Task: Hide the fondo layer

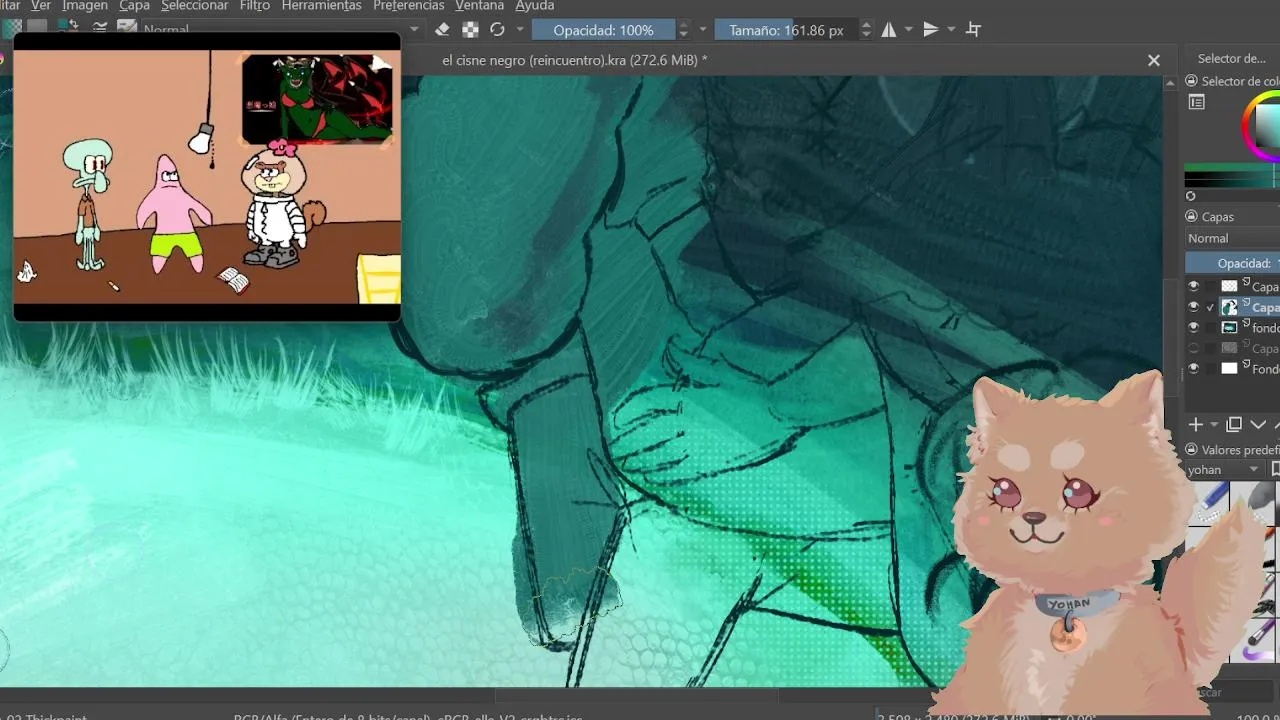Action: pyautogui.click(x=1193, y=327)
